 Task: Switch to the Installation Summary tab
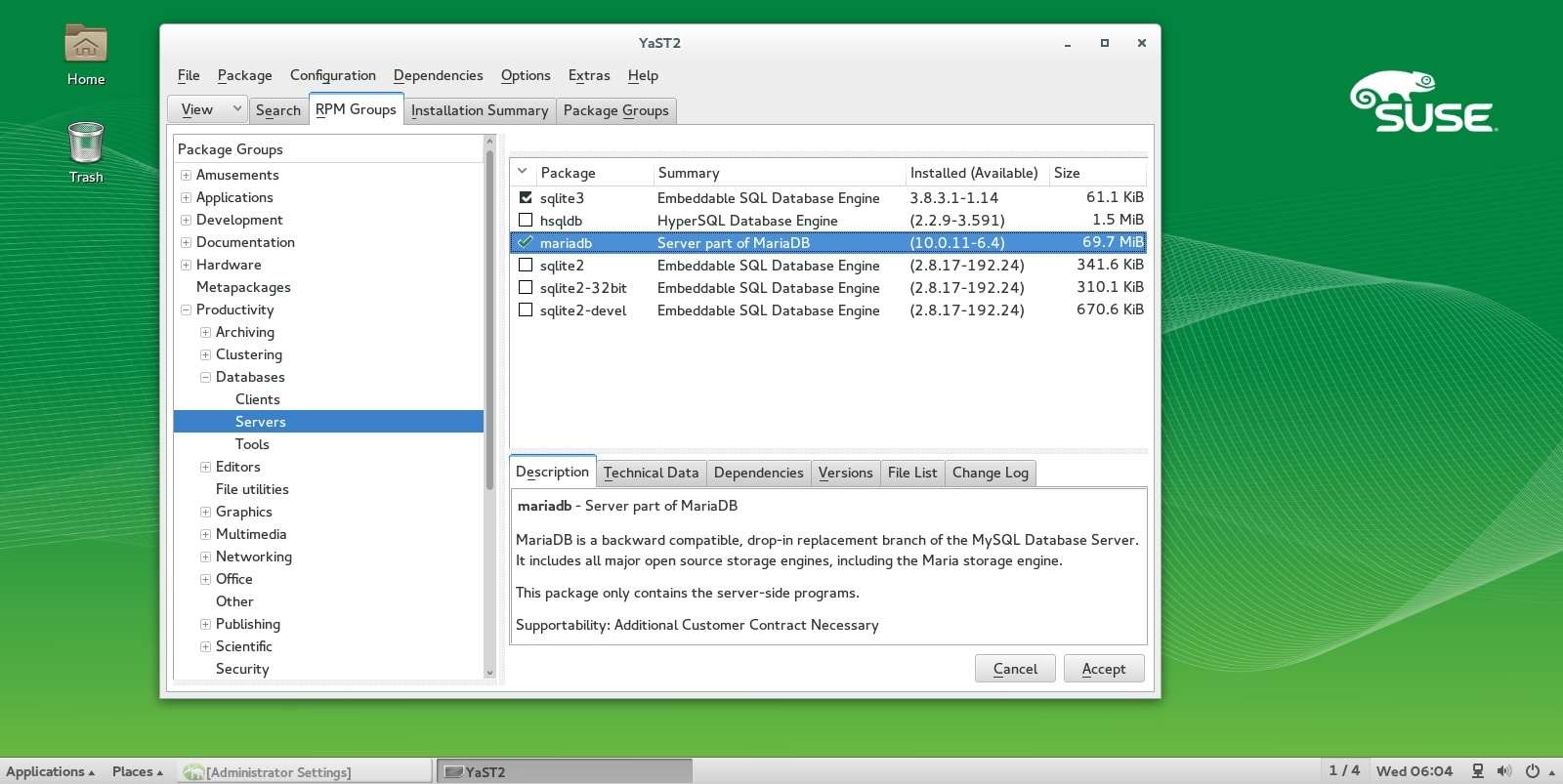click(x=479, y=110)
